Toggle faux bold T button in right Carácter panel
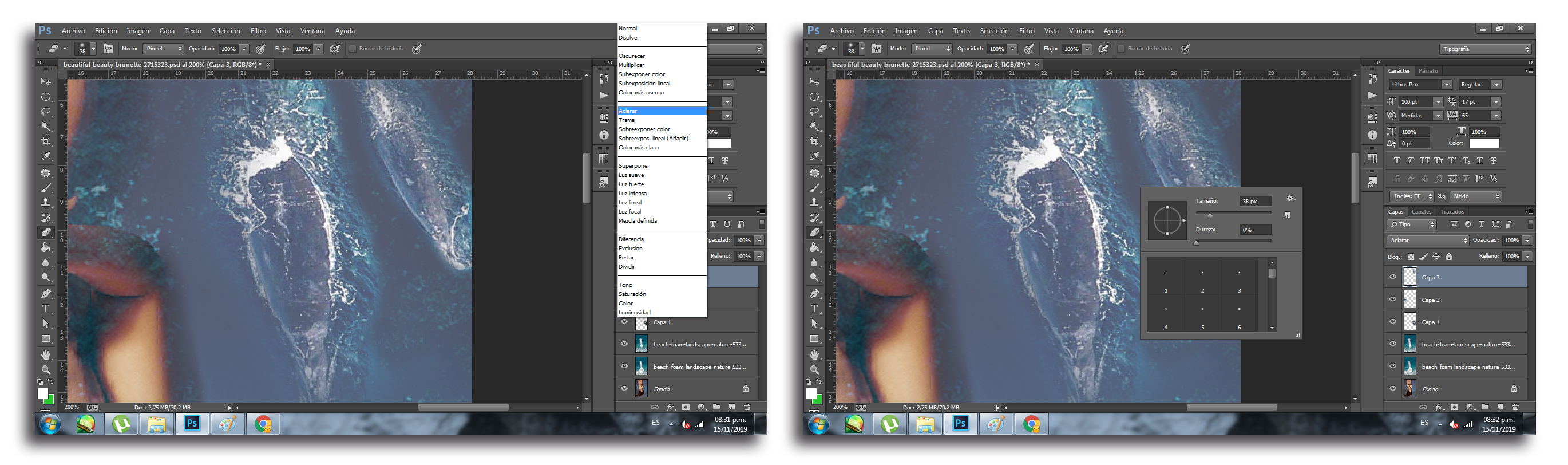 1397,161
